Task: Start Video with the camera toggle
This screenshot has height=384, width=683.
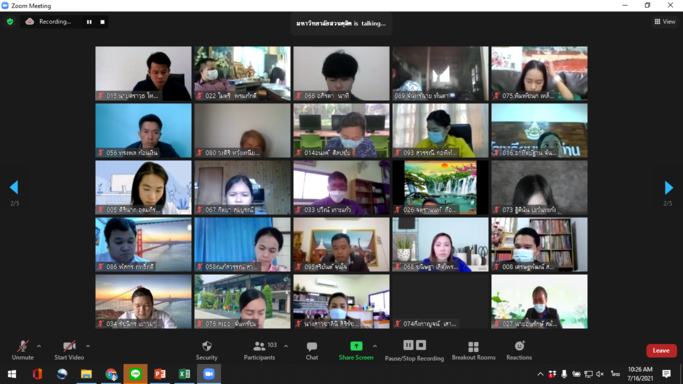Action: tap(69, 350)
